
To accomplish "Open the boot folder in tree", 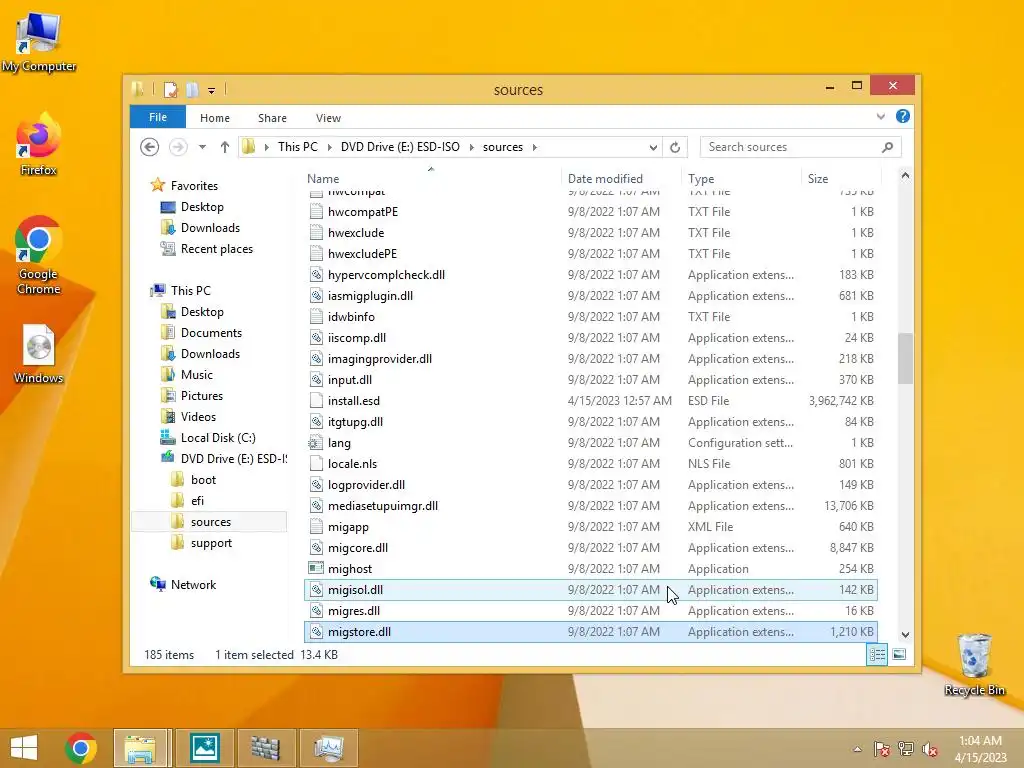I will [203, 479].
